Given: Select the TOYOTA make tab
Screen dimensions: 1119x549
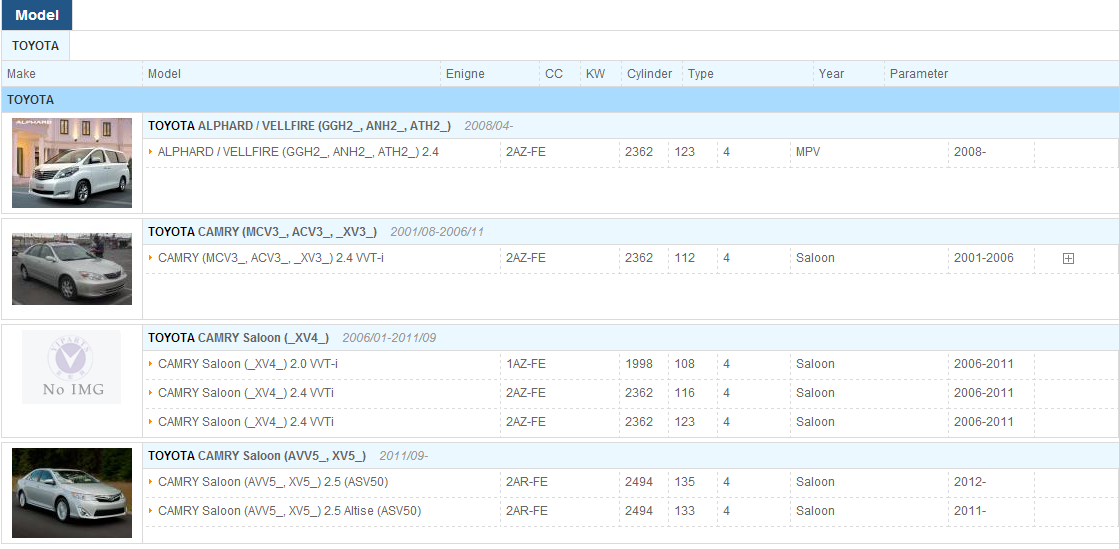Looking at the screenshot, I should [36, 46].
